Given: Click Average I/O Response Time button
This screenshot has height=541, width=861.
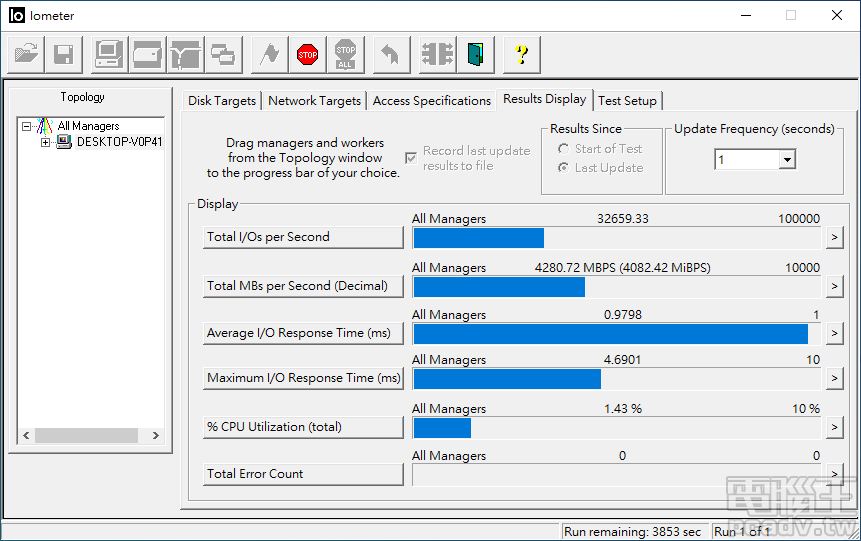Looking at the screenshot, I should pos(303,333).
